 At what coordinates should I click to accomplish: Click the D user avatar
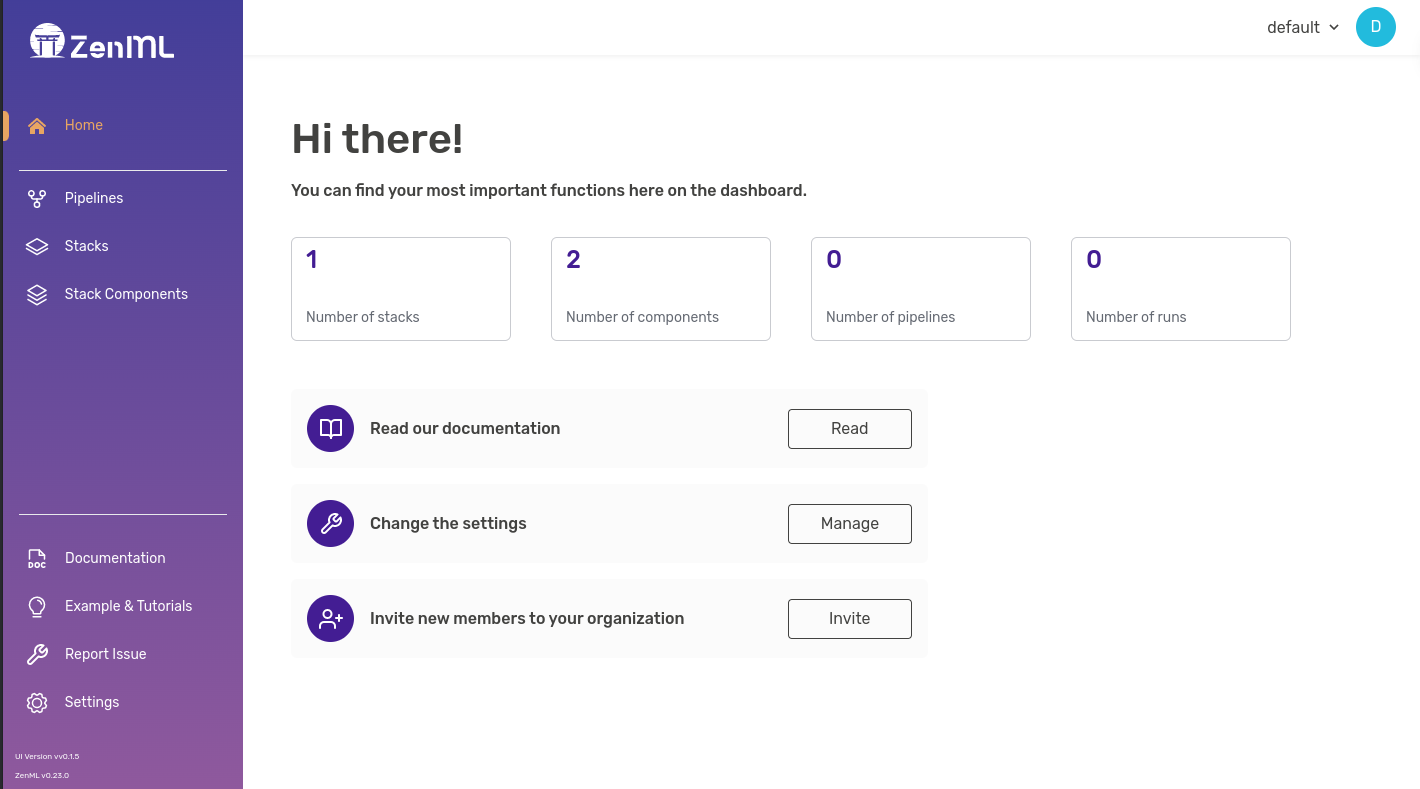tap(1376, 27)
